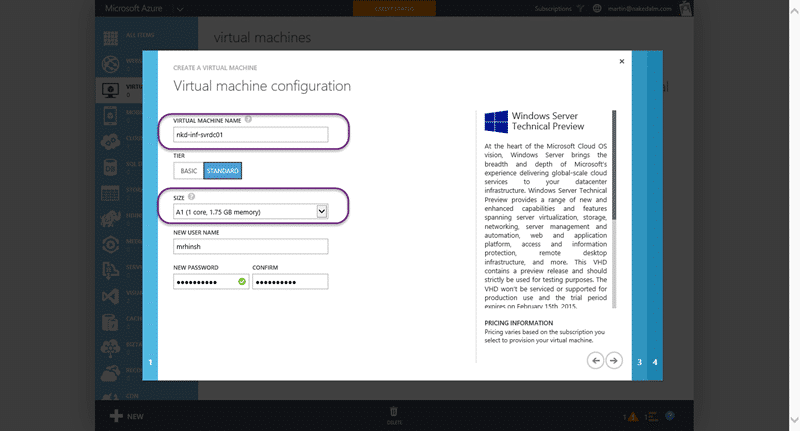
Task: Open Storage table icon in sidebar
Action: tap(111, 193)
